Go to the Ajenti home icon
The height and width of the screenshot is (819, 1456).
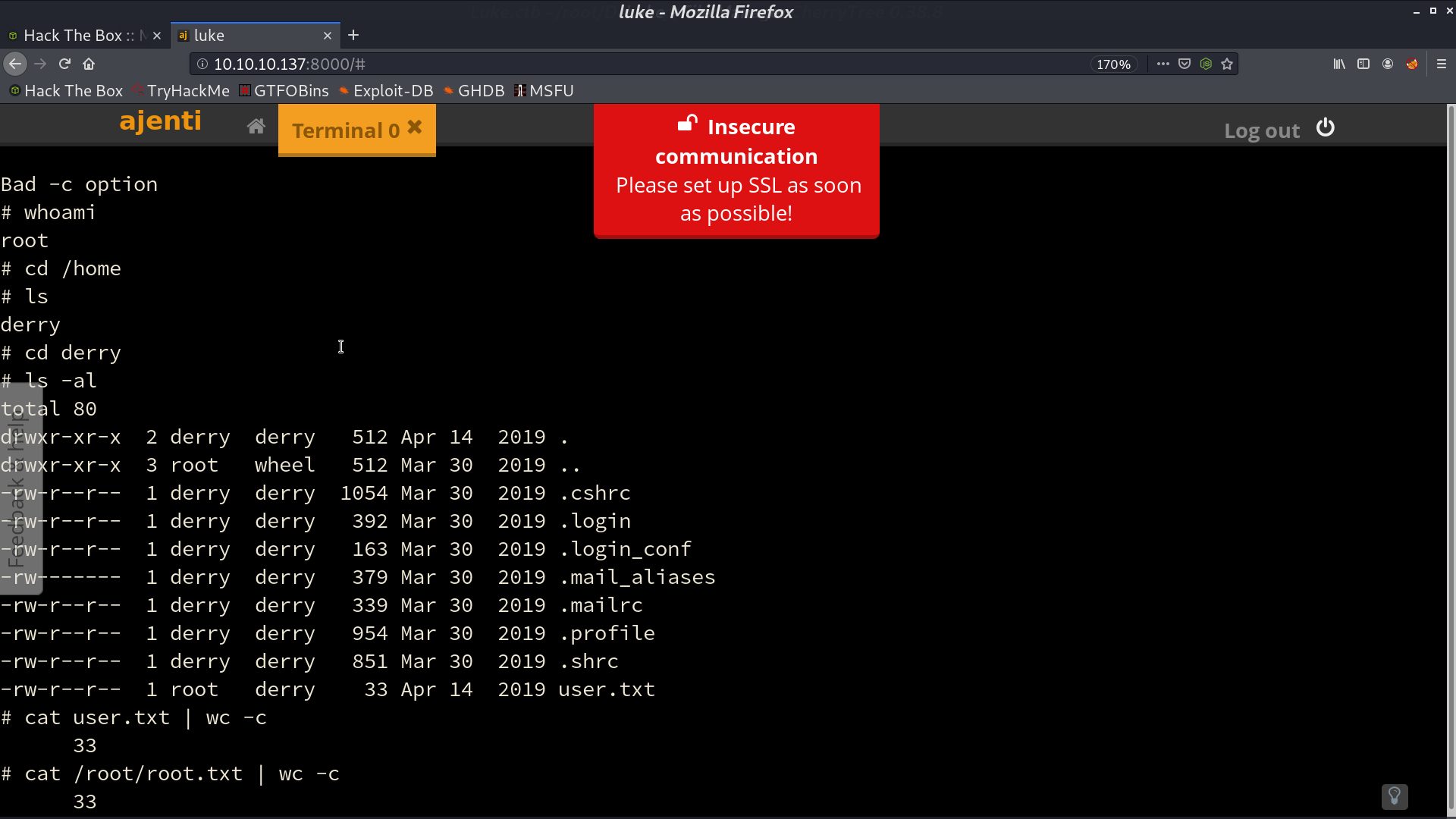[256, 127]
